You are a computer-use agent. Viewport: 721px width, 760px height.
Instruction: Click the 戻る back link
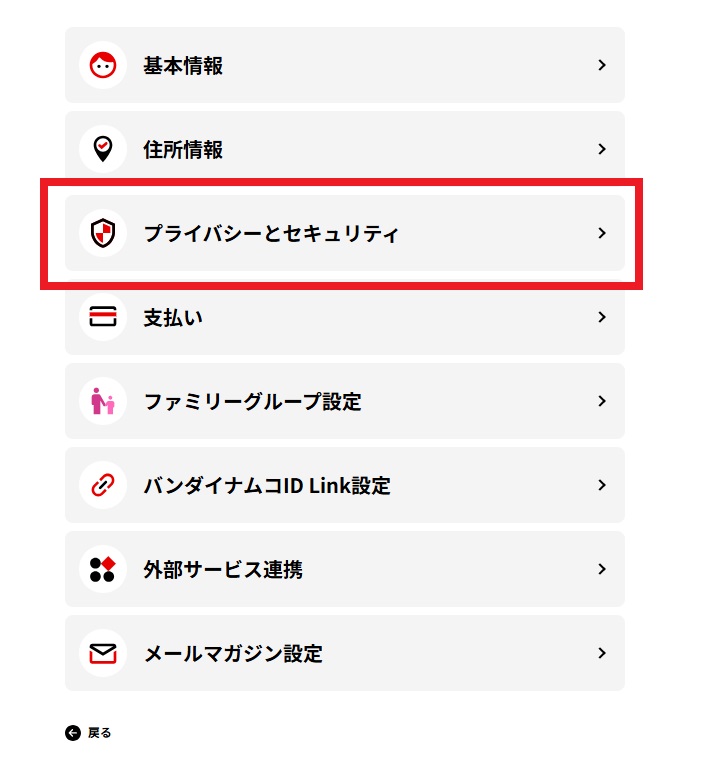coord(100,733)
